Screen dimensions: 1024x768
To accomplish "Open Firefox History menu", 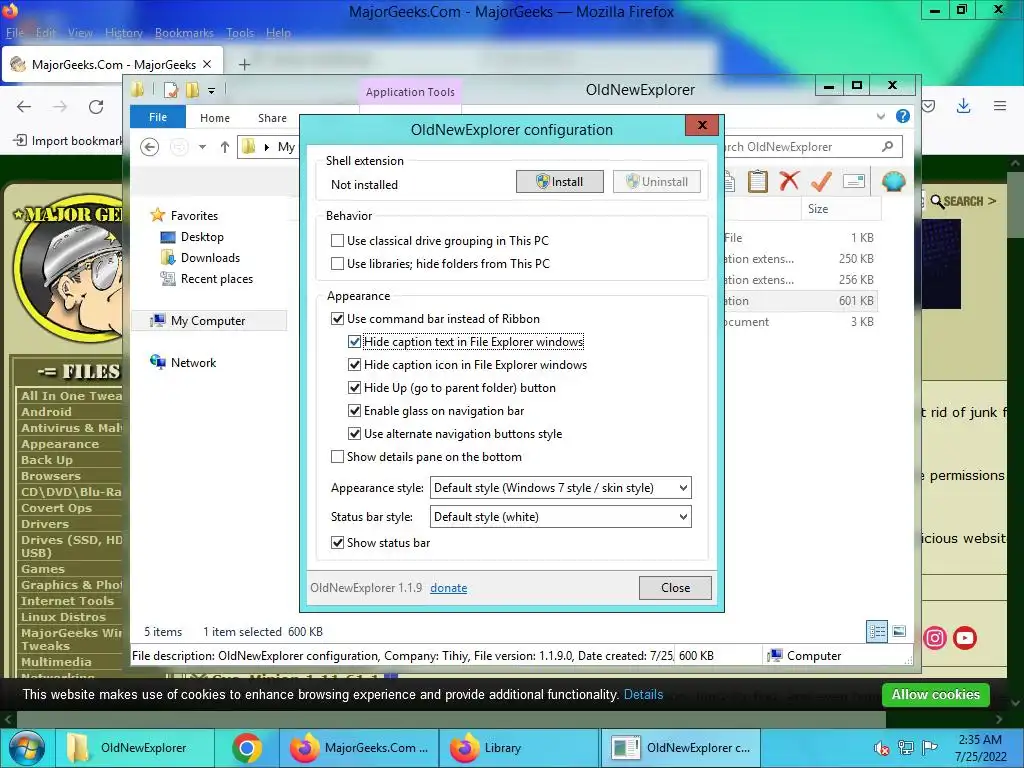I will pos(123,33).
